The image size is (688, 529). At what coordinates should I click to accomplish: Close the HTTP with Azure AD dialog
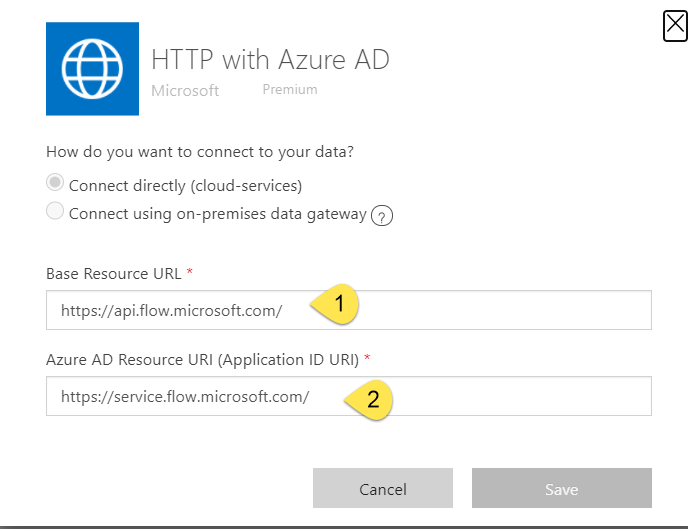pos(675,25)
